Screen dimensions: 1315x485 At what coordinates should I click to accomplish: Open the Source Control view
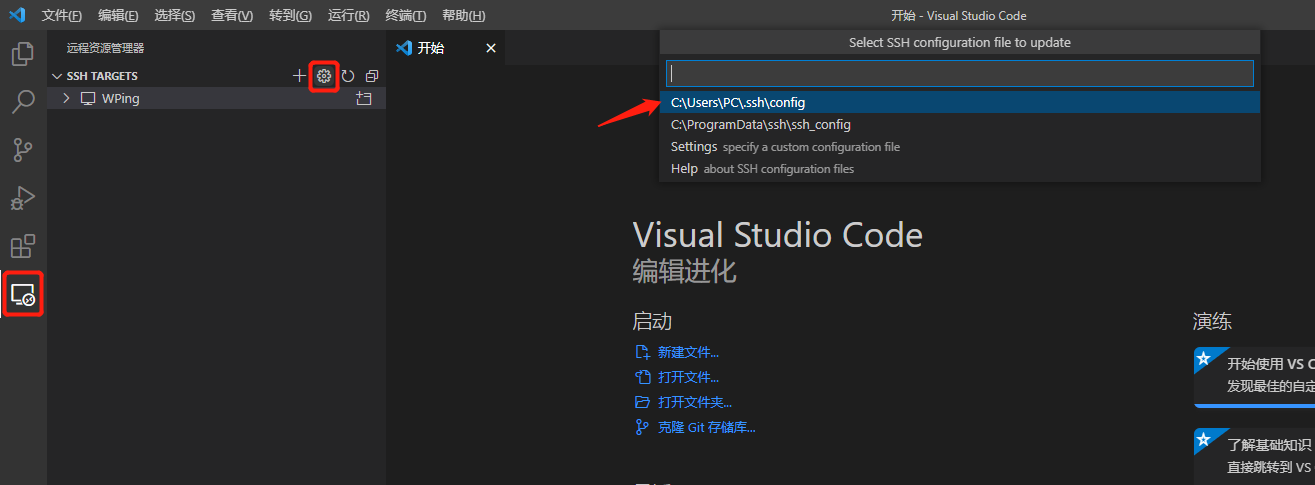pos(22,150)
